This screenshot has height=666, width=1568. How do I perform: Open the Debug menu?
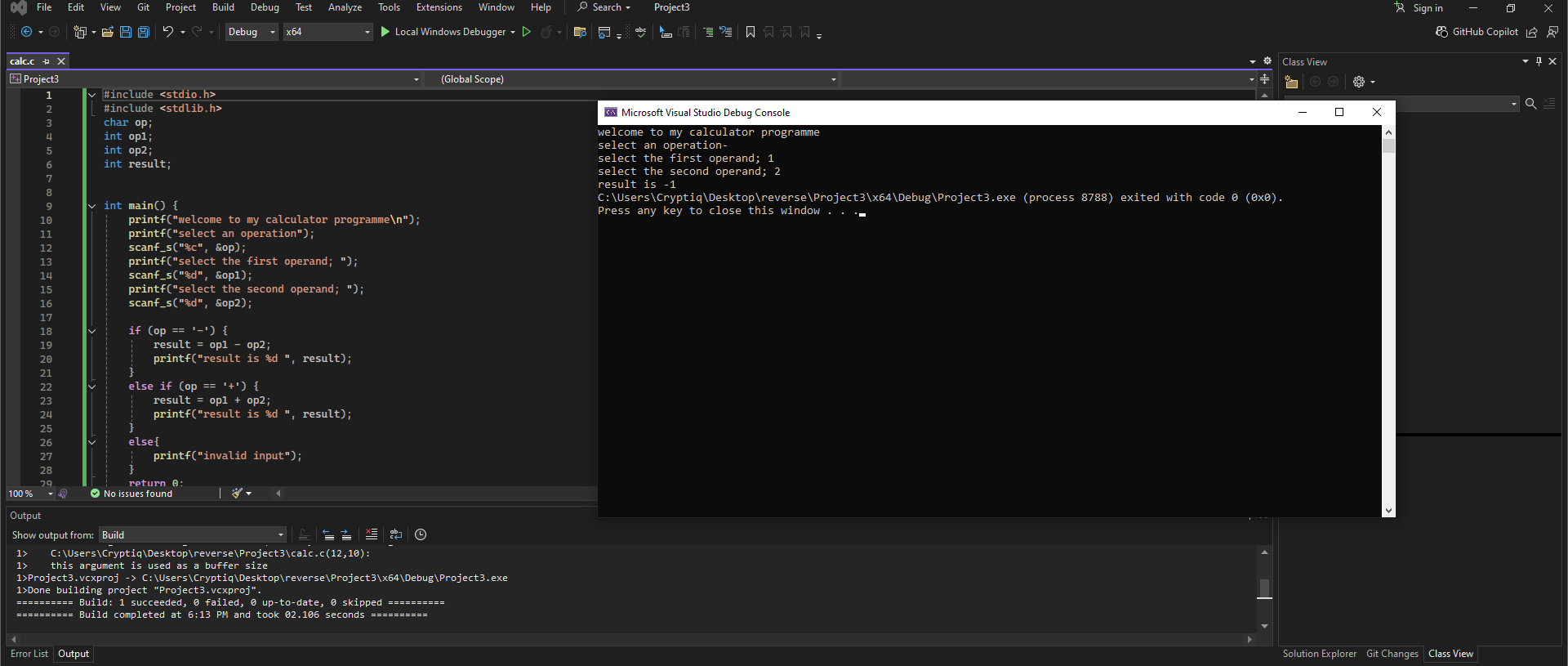[265, 7]
